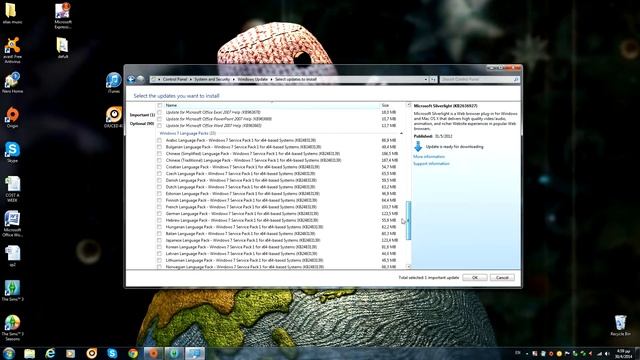This screenshot has height=360, width=640.
Task: Click the update list scrollbar thumb
Action: point(408,220)
